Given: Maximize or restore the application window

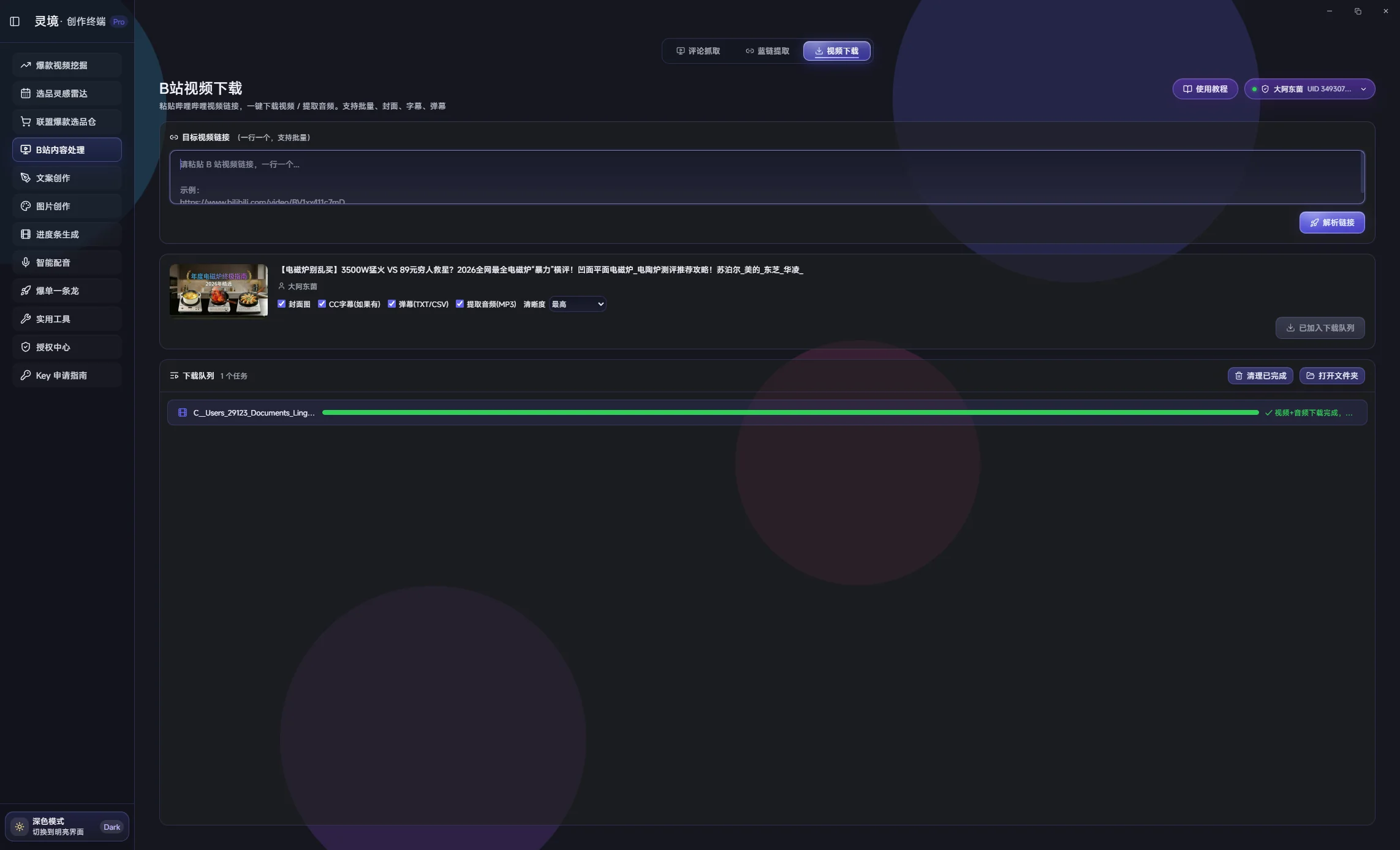Looking at the screenshot, I should coord(1358,11).
